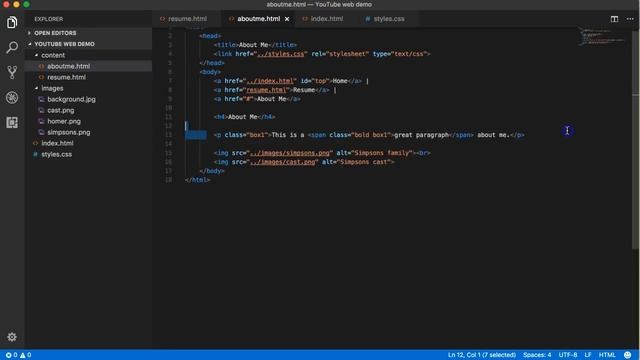Click the editor vertical scrollbar
The image size is (640, 360).
pyautogui.click(x=636, y=139)
